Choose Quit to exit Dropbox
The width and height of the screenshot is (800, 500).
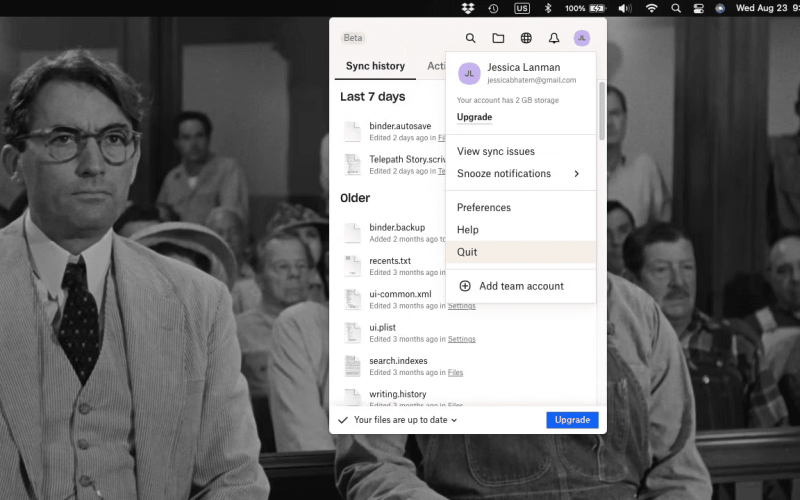tap(520, 252)
